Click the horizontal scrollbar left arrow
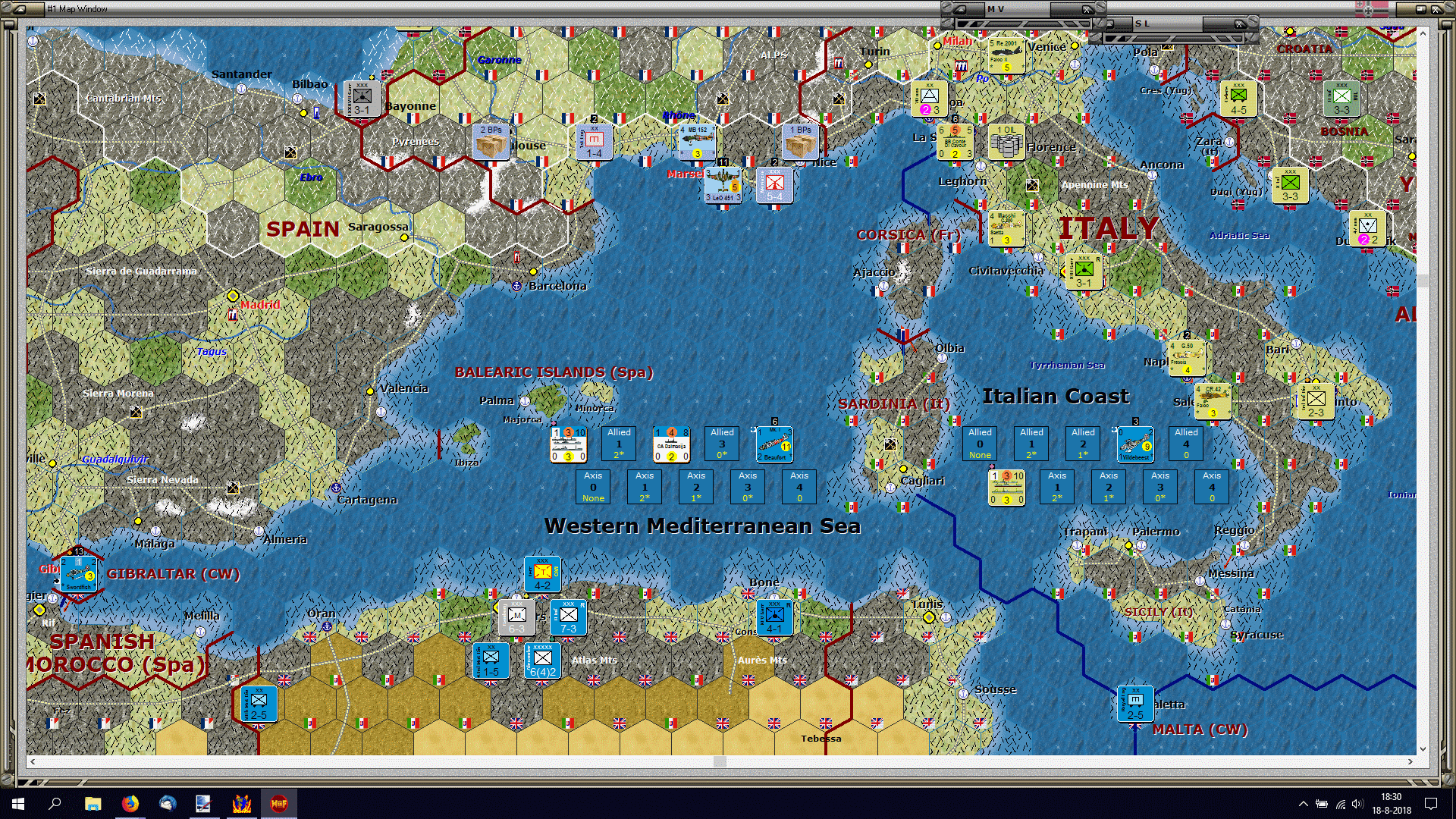 click(32, 761)
